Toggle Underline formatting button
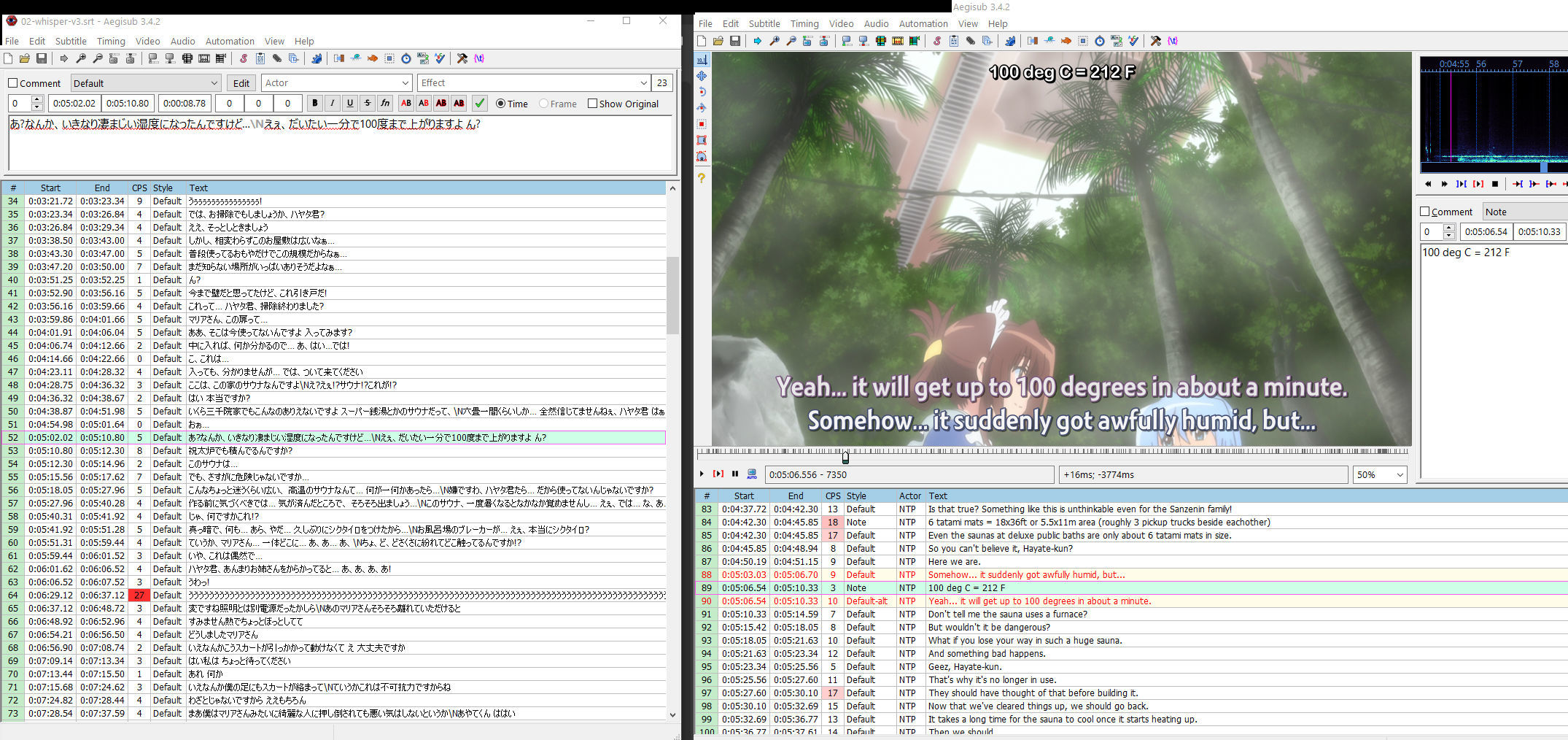Screen dimensions: 1568x740 tap(350, 104)
